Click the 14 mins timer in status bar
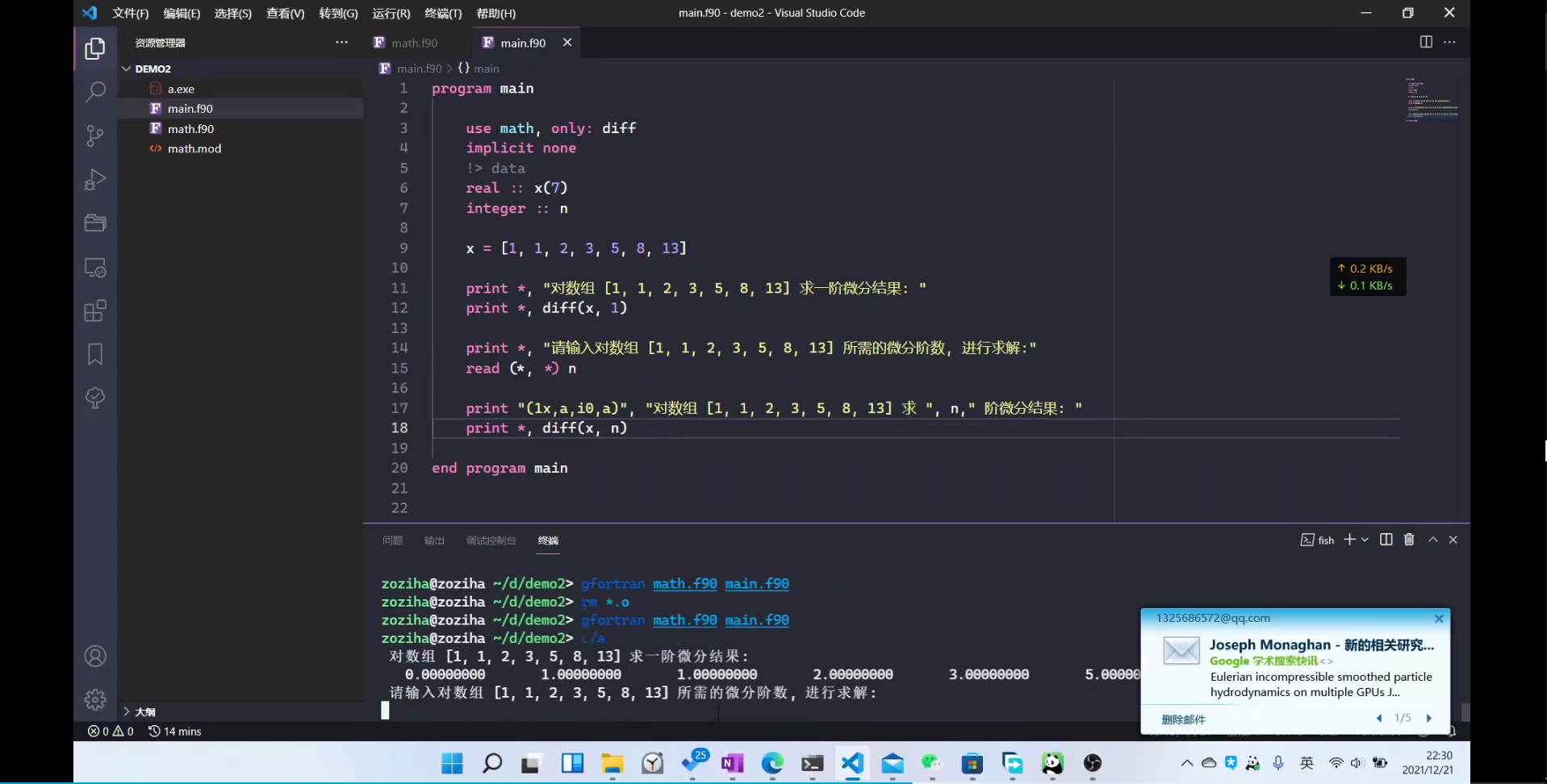 pos(175,732)
